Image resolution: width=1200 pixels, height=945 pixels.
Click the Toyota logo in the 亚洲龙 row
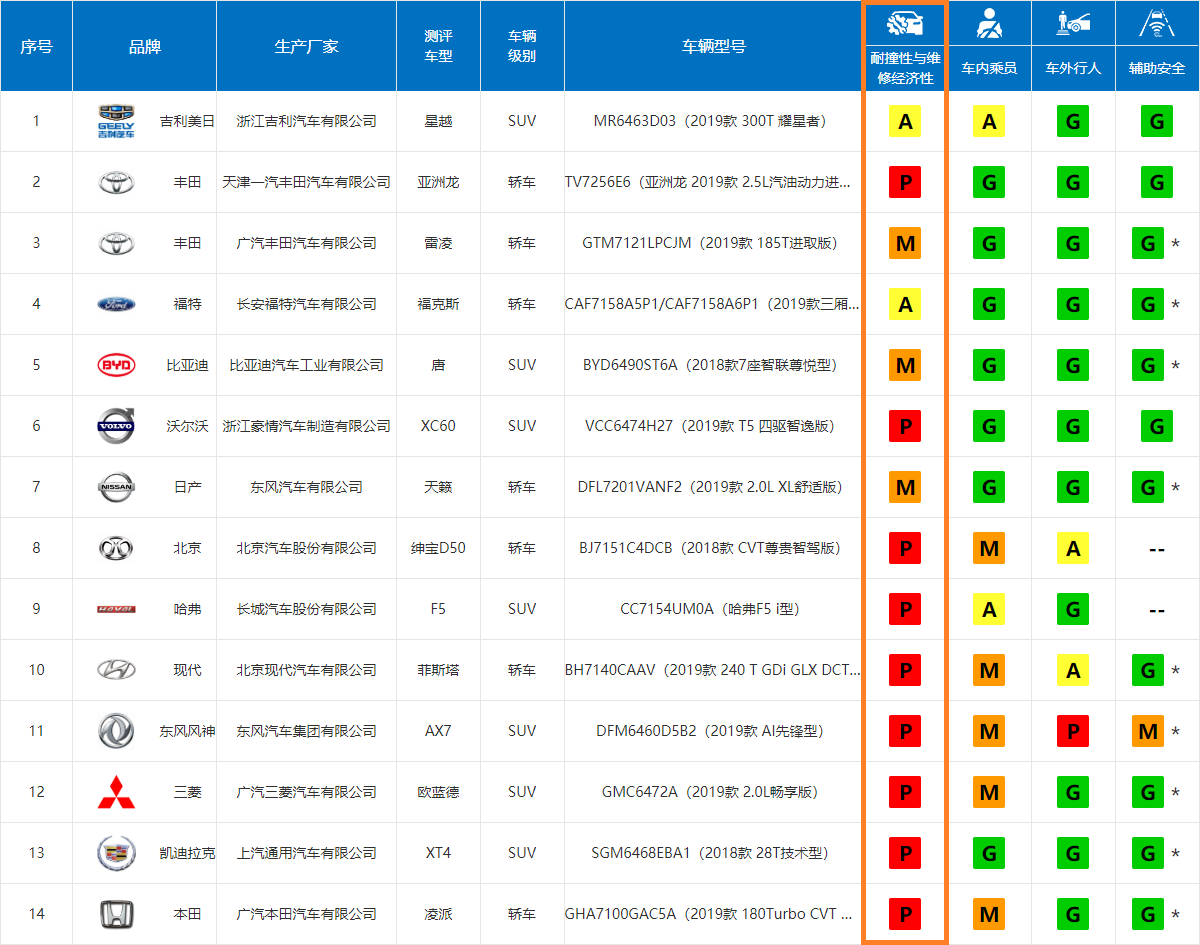116,182
